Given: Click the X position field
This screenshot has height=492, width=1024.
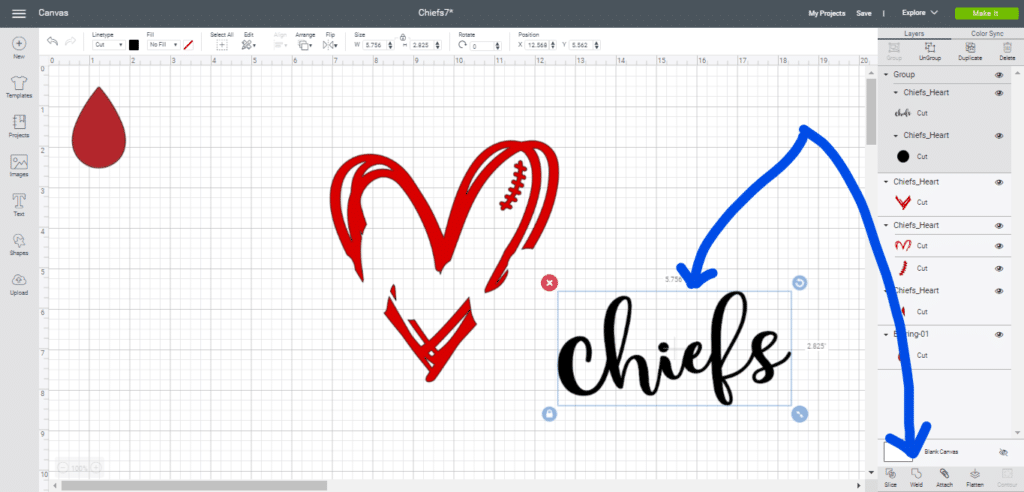Looking at the screenshot, I should click(x=539, y=46).
